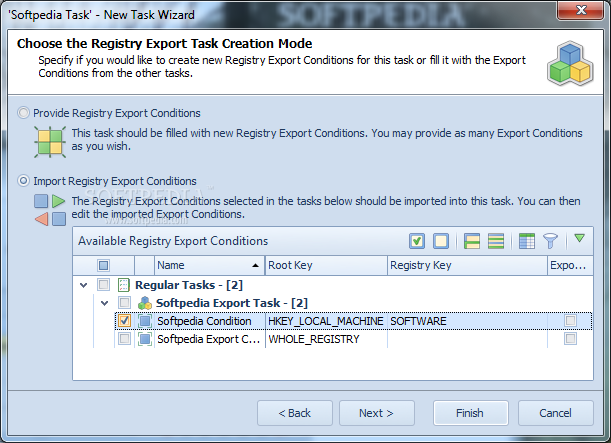Click the Expo... column header
611x443 pixels.
coord(570,265)
